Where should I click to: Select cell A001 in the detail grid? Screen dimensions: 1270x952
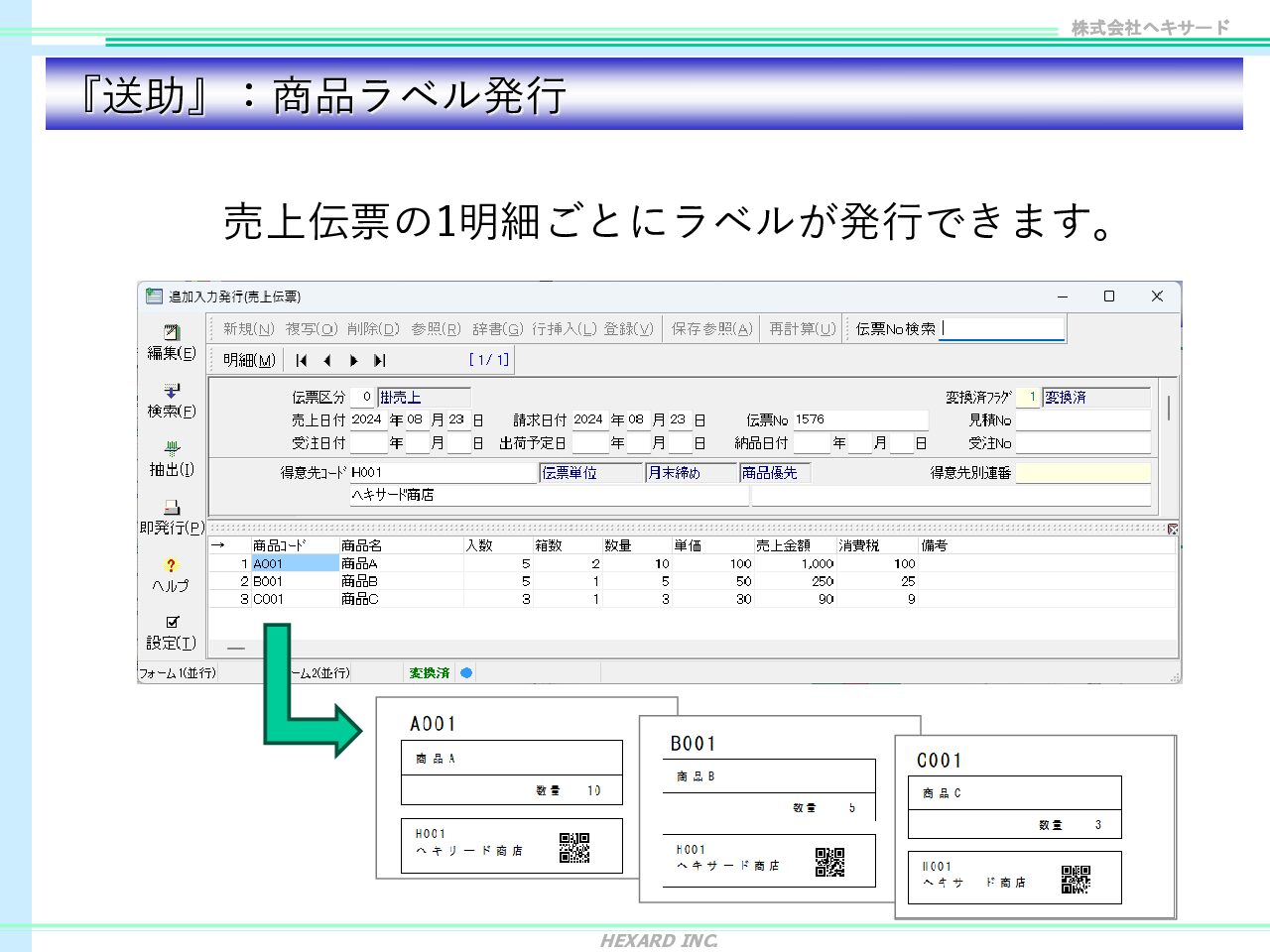(295, 563)
